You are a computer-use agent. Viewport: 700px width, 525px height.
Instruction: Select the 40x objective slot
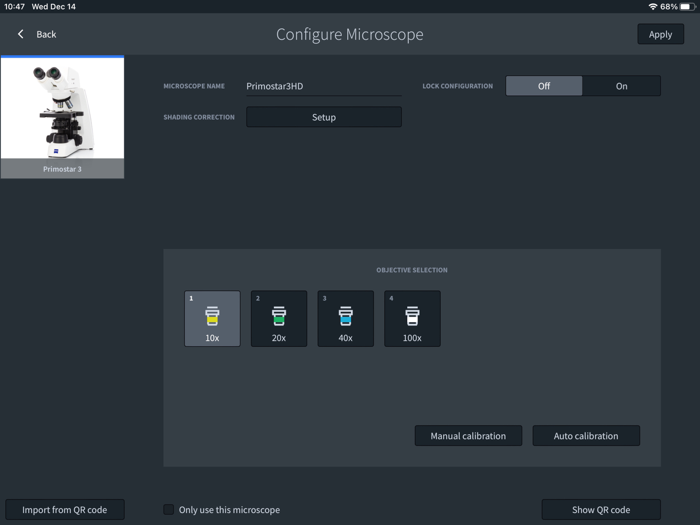[346, 318]
